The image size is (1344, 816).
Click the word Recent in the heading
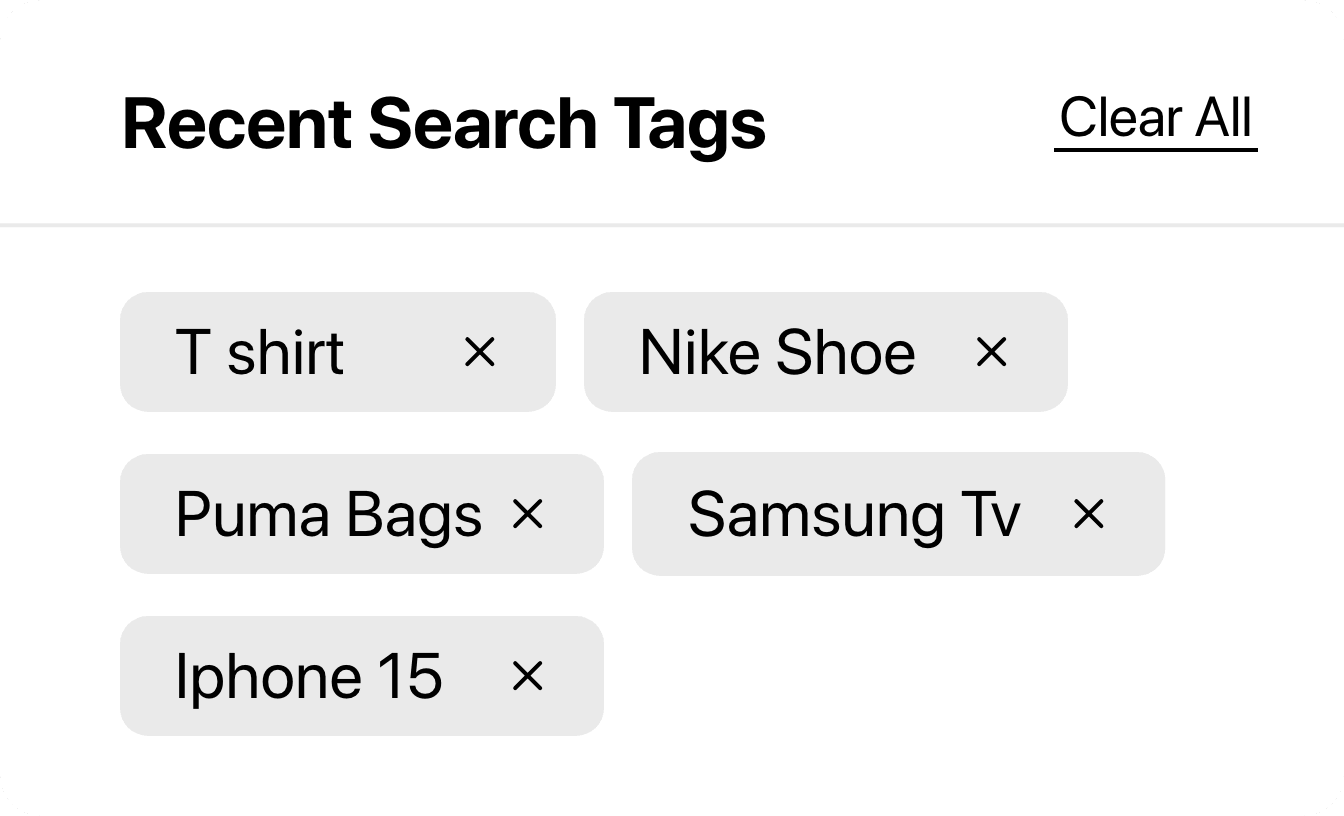[236, 124]
